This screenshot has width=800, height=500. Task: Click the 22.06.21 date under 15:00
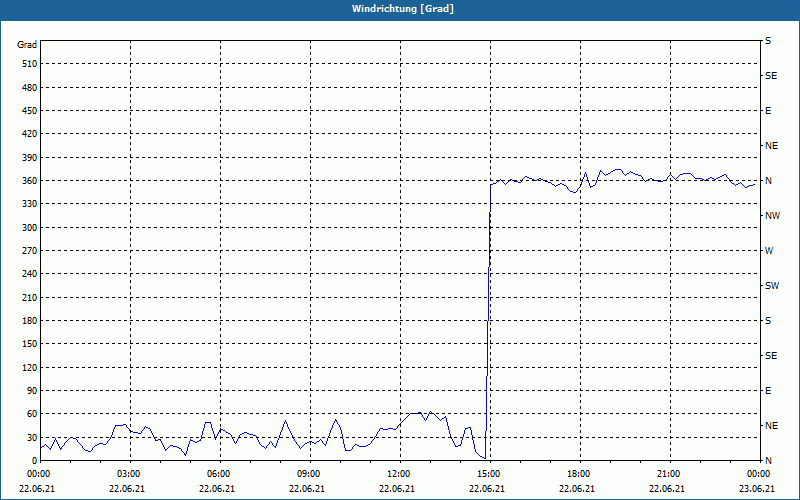click(487, 489)
